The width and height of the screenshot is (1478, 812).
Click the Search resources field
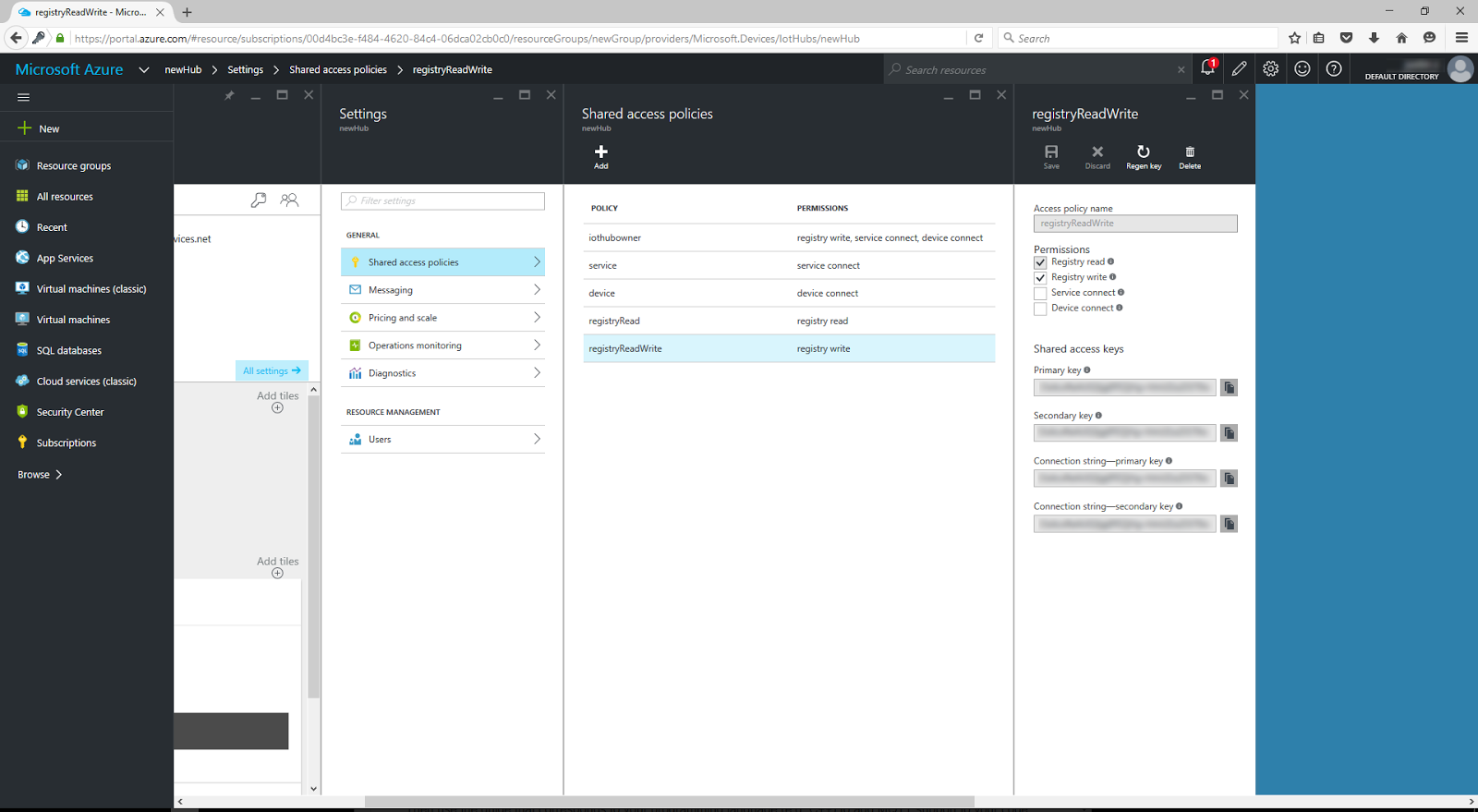(x=1037, y=69)
